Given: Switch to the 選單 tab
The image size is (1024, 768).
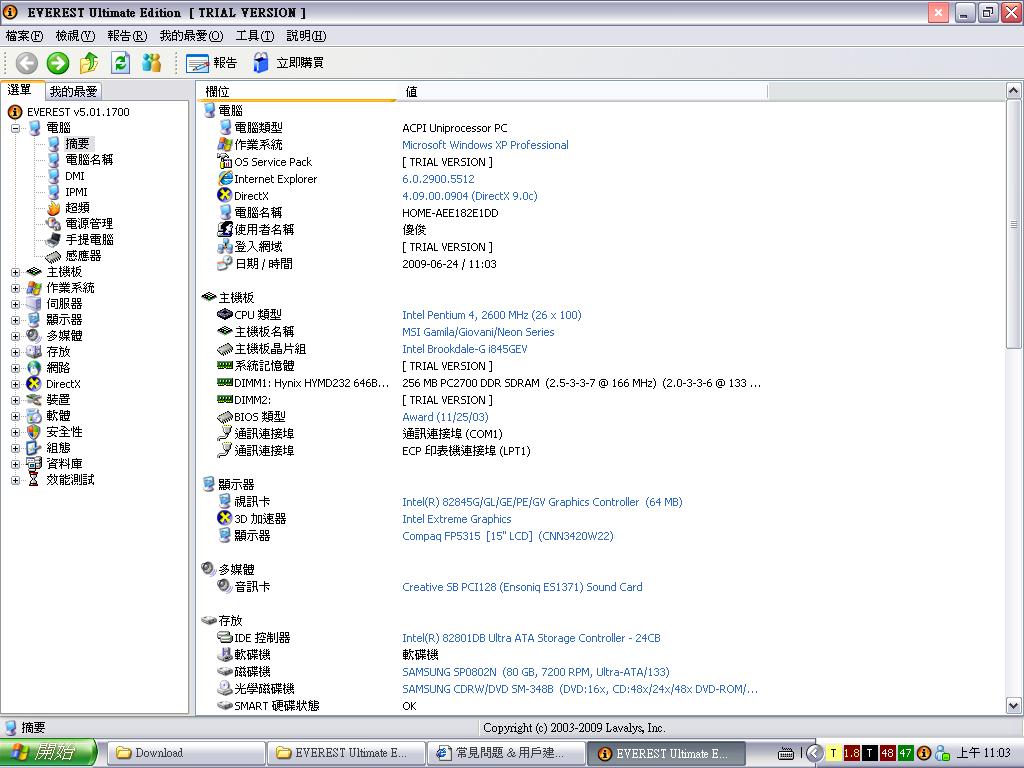Looking at the screenshot, I should 20,90.
